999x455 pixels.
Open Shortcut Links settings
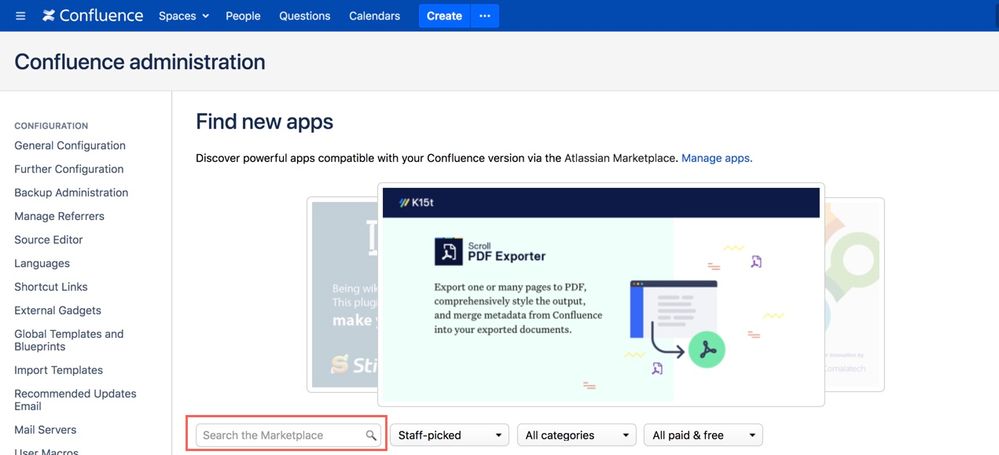tap(51, 287)
